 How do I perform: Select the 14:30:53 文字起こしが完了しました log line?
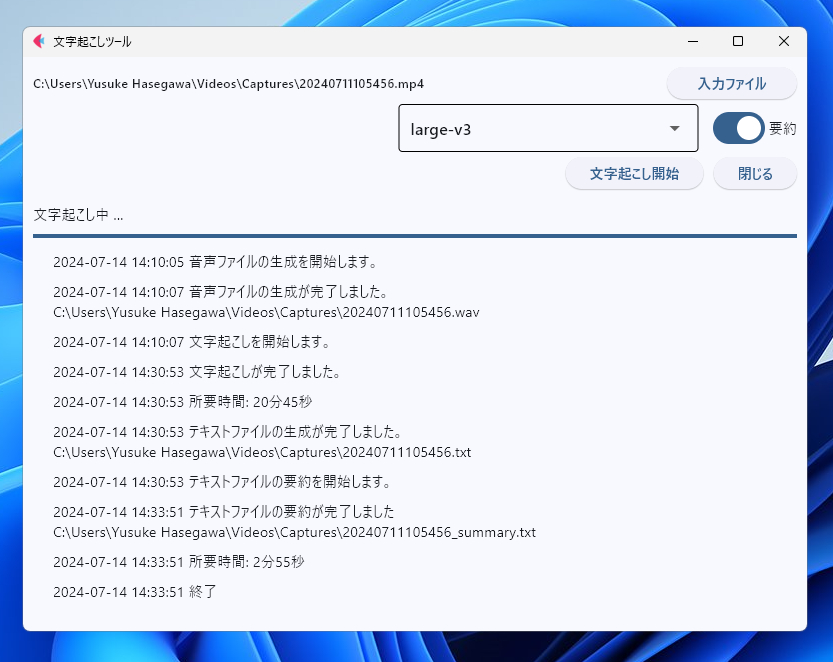(197, 372)
